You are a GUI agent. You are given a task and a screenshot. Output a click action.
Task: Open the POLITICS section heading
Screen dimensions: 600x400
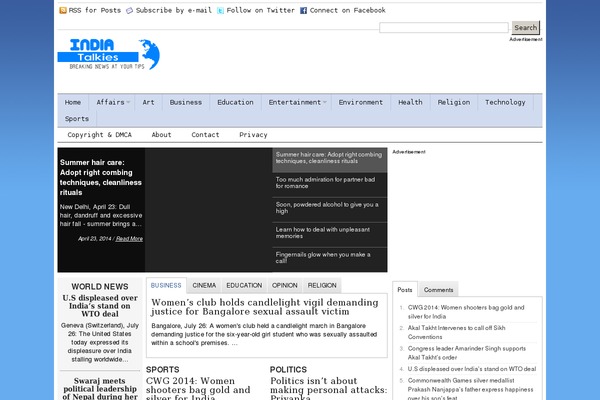[x=289, y=369]
